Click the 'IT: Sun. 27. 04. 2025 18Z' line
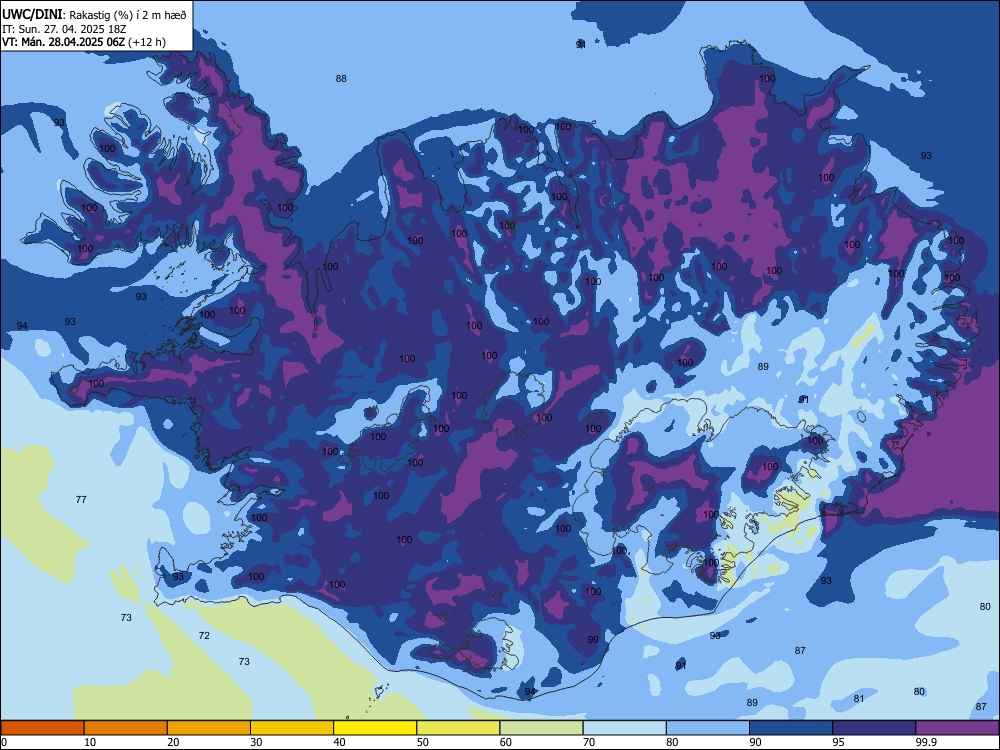1000x750 pixels. pyautogui.click(x=64, y=29)
